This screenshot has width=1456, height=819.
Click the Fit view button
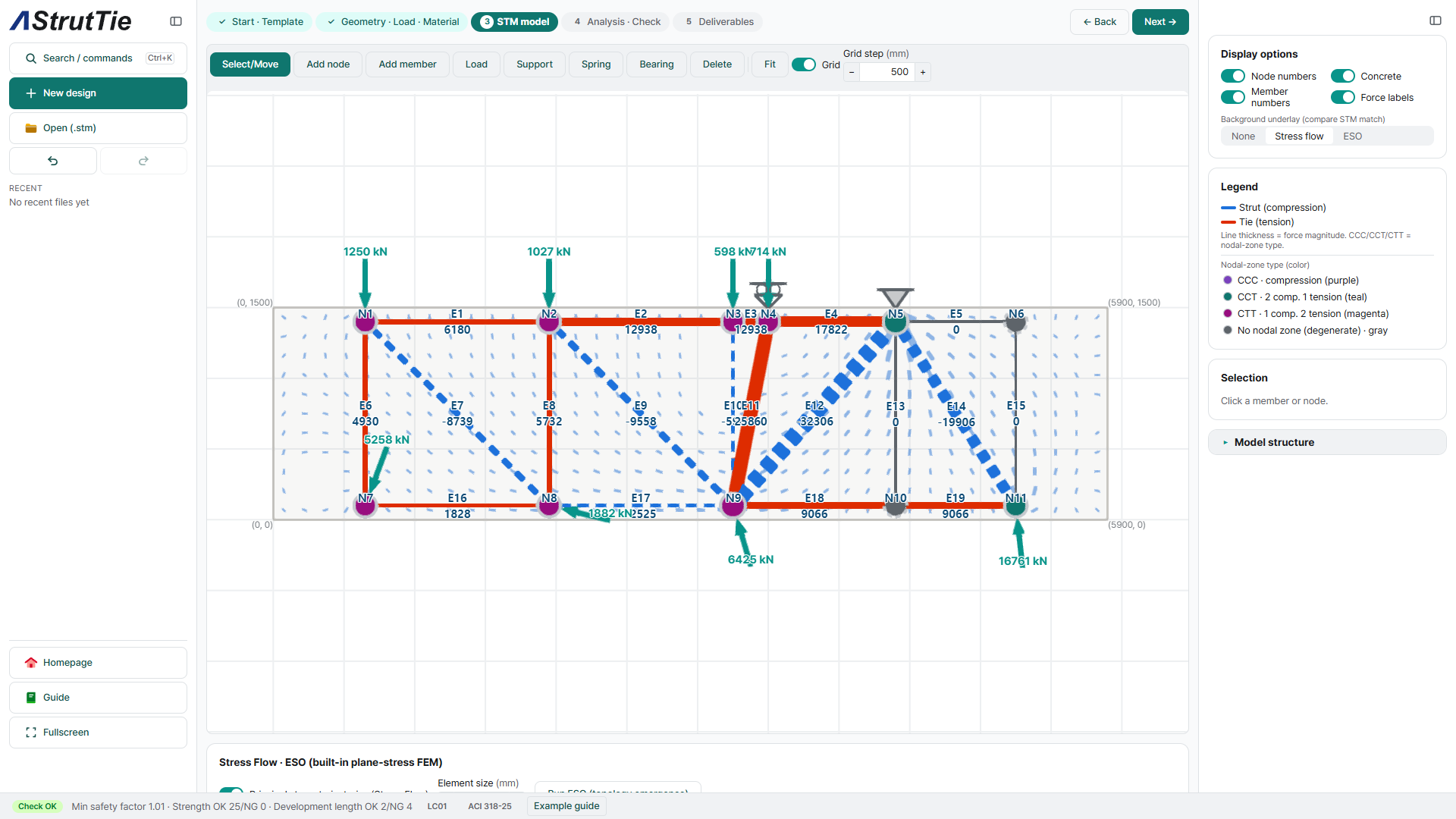pos(770,64)
